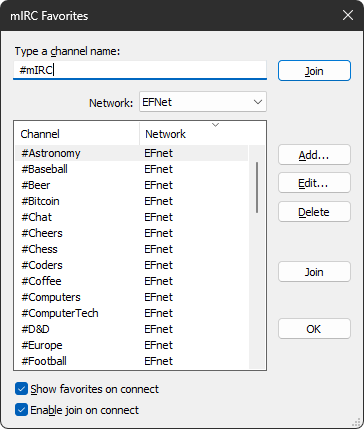Select the #Cheers channel row
Viewport: 364px width, 429px height.
point(132,233)
